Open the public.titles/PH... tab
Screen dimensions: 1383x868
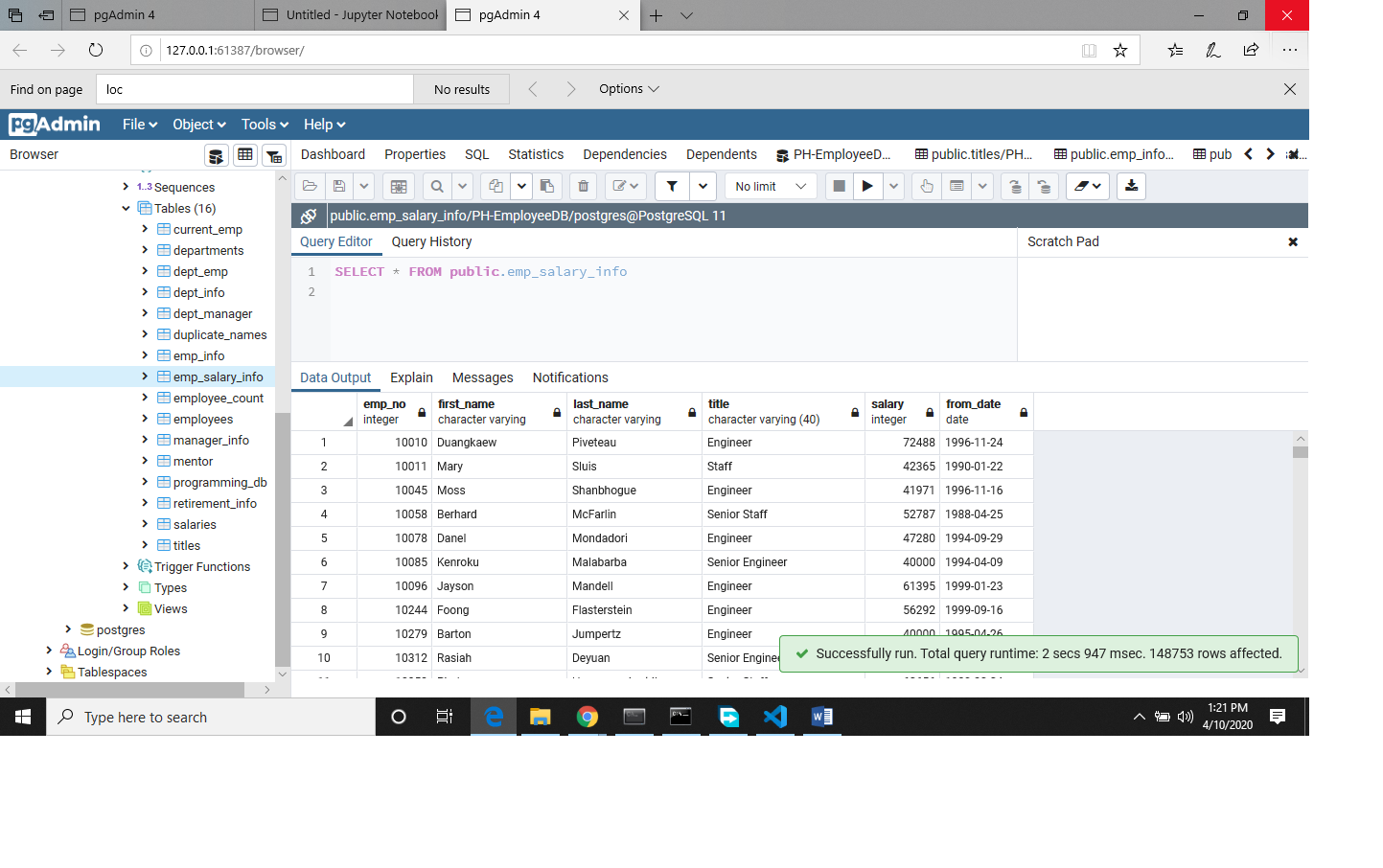click(974, 154)
